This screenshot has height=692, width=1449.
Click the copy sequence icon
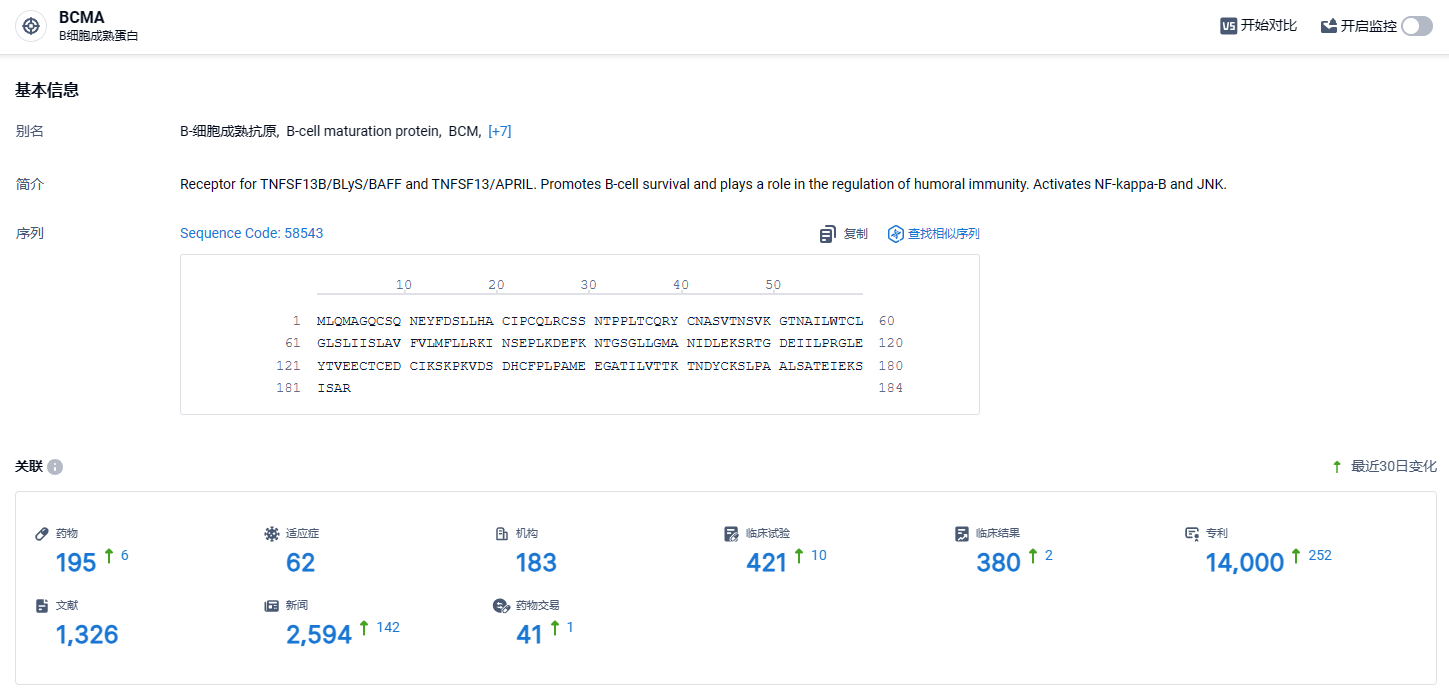[827, 234]
